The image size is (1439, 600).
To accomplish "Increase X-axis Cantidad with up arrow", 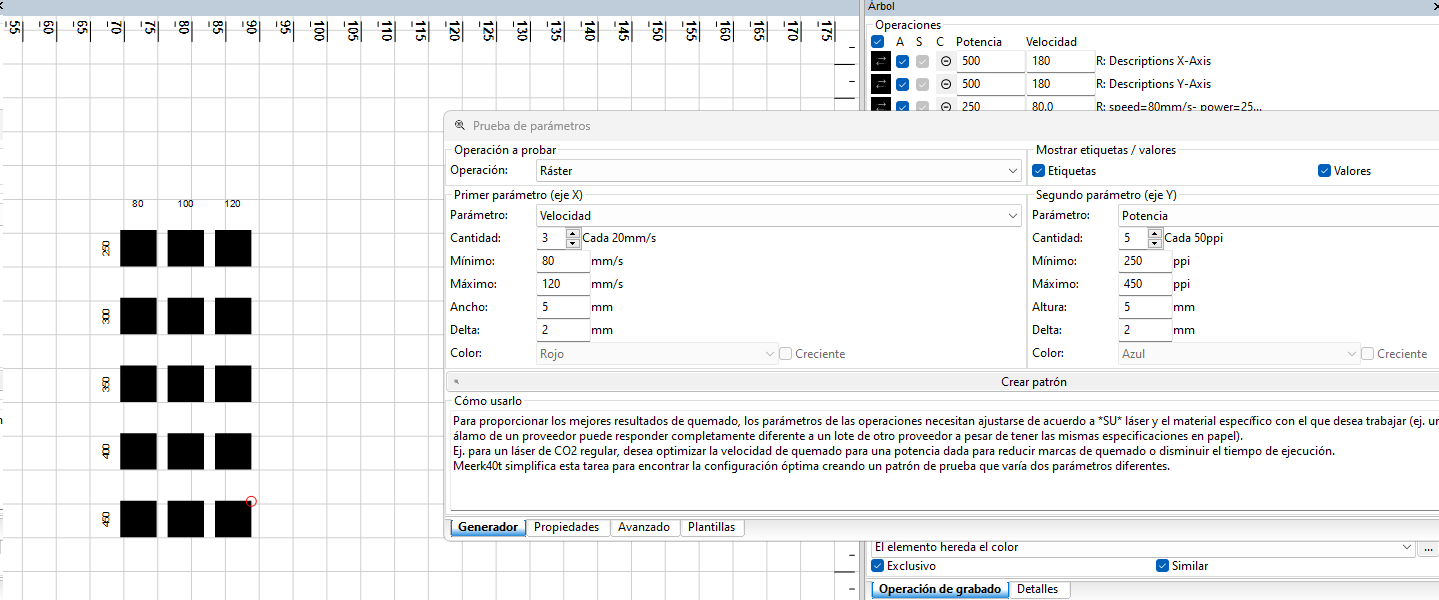I will pos(573,234).
